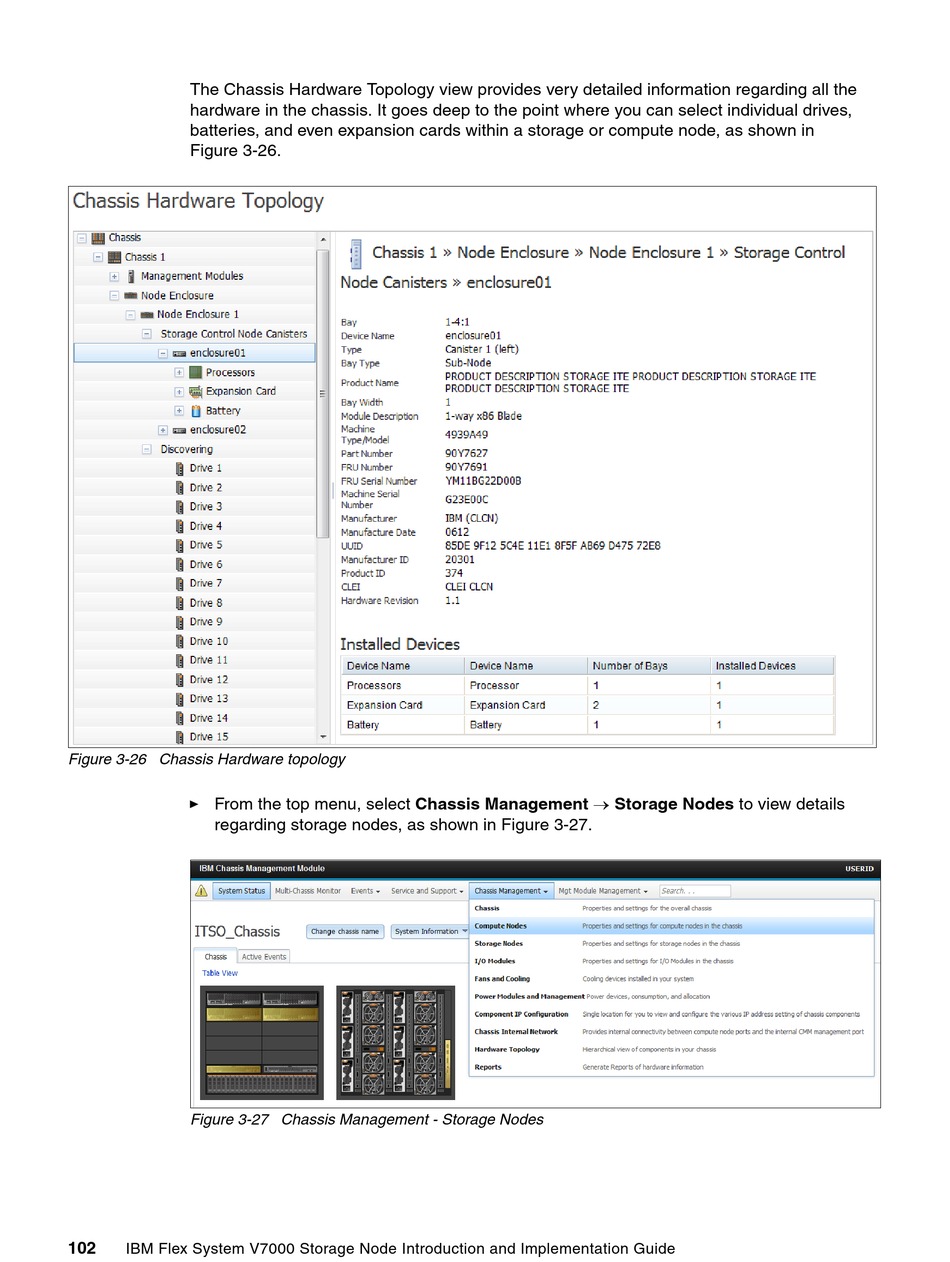Click the Drive 9 icon
Viewport: 950px width, 1262px height.
[x=180, y=622]
